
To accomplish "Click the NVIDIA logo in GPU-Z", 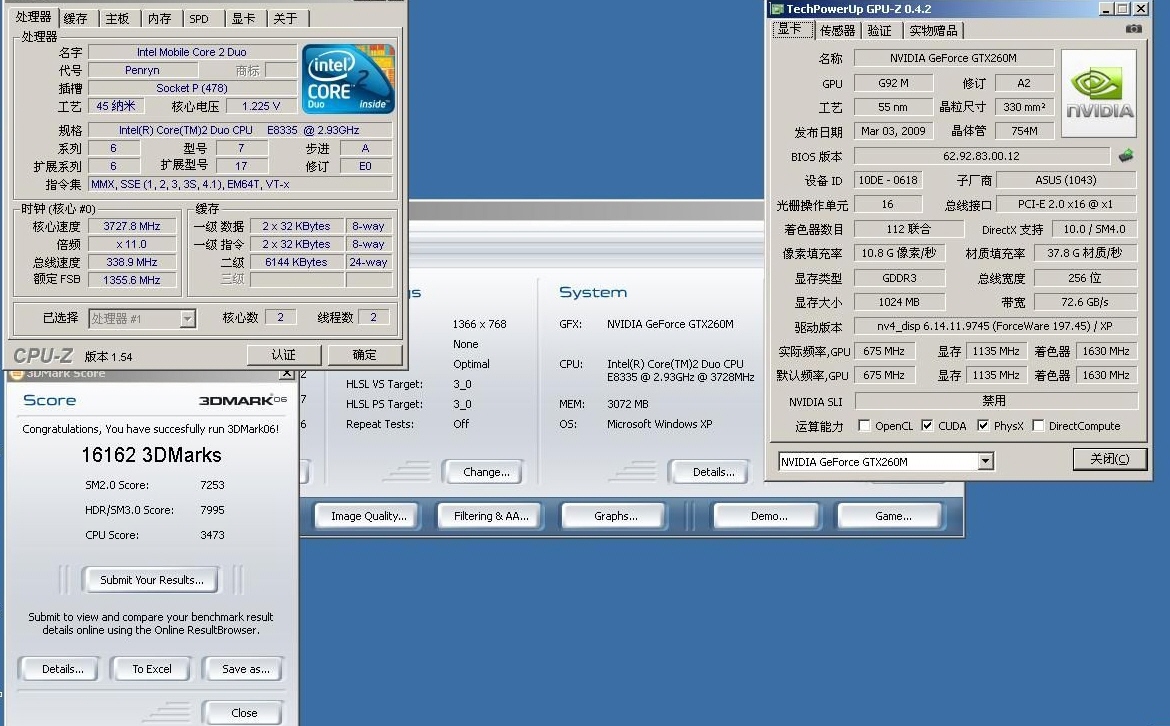I will pyautogui.click(x=1098, y=93).
